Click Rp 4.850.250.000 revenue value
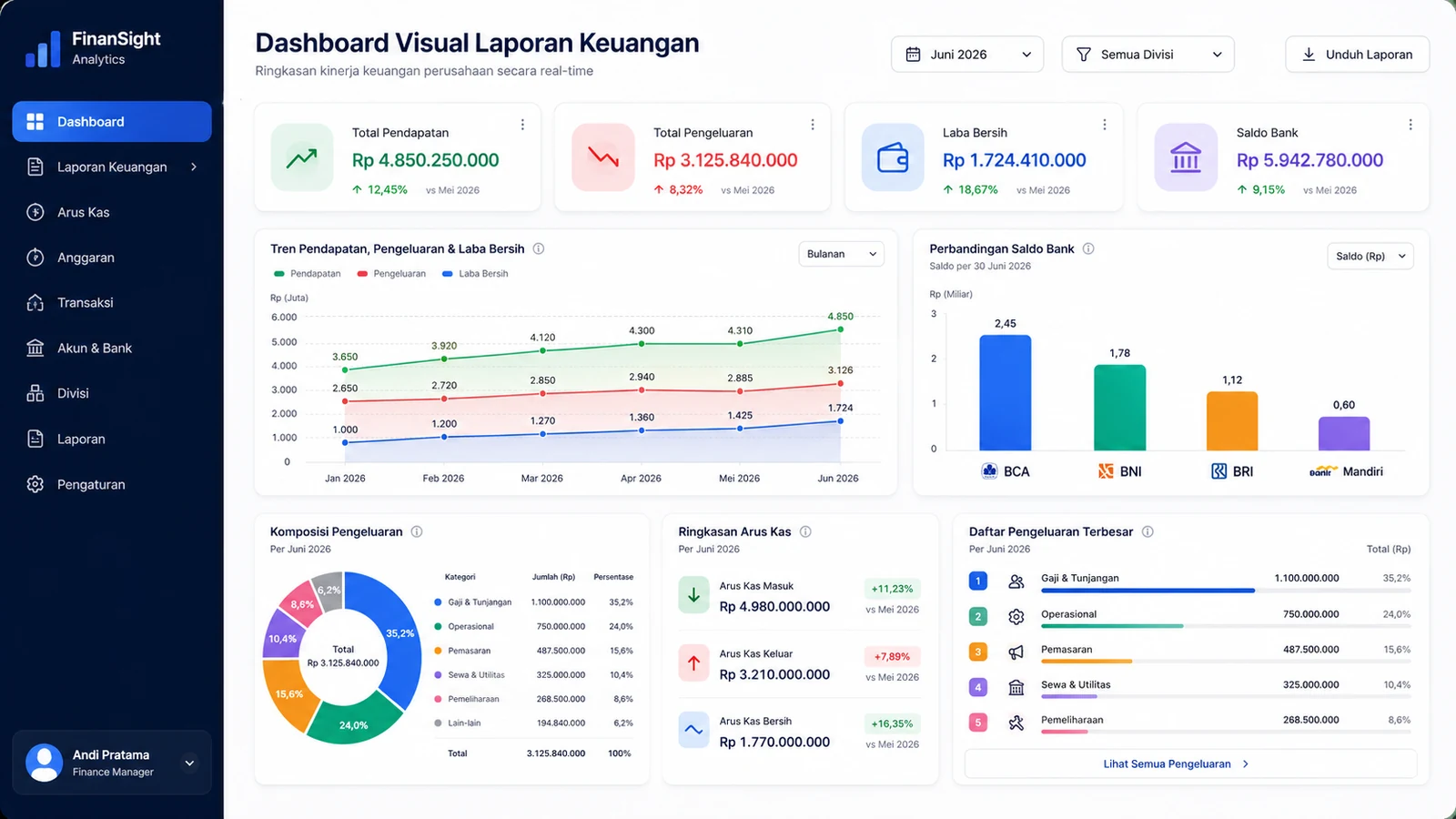Viewport: 1456px width, 819px height. tap(425, 160)
